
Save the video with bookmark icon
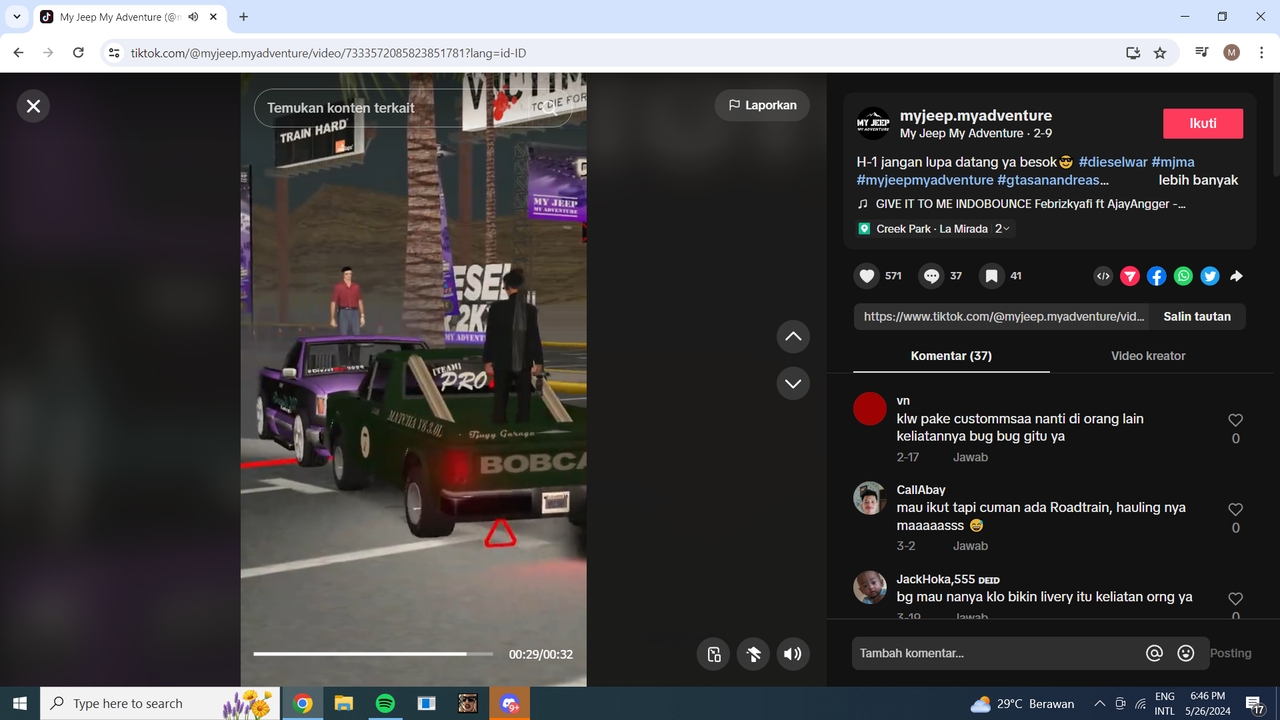(991, 276)
